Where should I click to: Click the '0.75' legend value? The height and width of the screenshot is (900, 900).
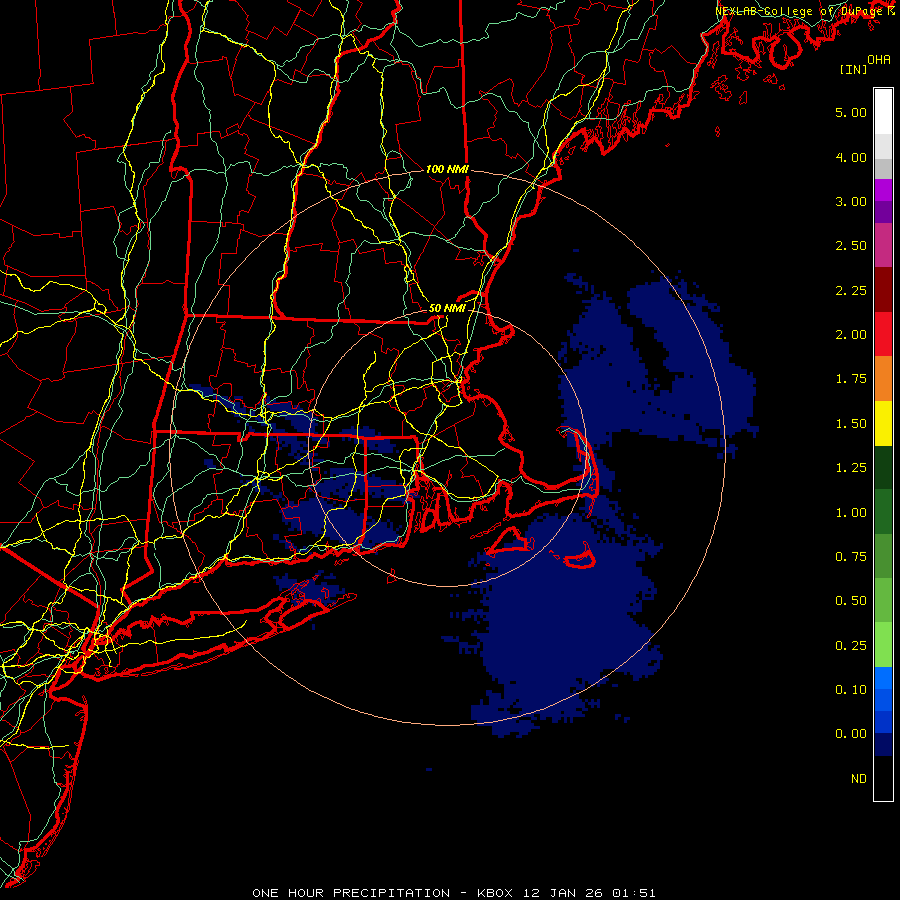pyautogui.click(x=851, y=557)
